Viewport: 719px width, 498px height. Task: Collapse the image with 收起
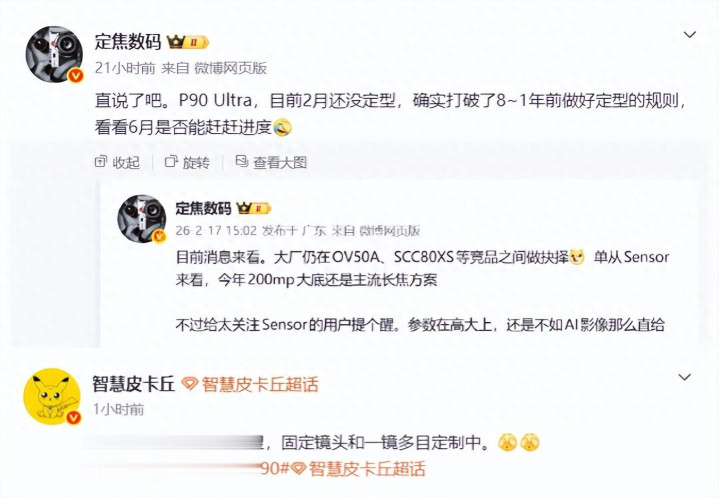[117, 162]
